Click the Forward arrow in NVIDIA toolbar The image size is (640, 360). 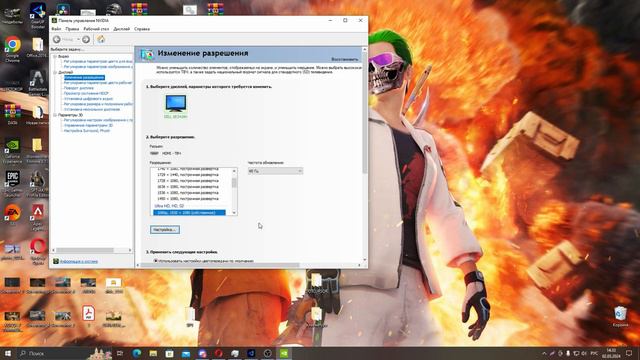[86, 39]
